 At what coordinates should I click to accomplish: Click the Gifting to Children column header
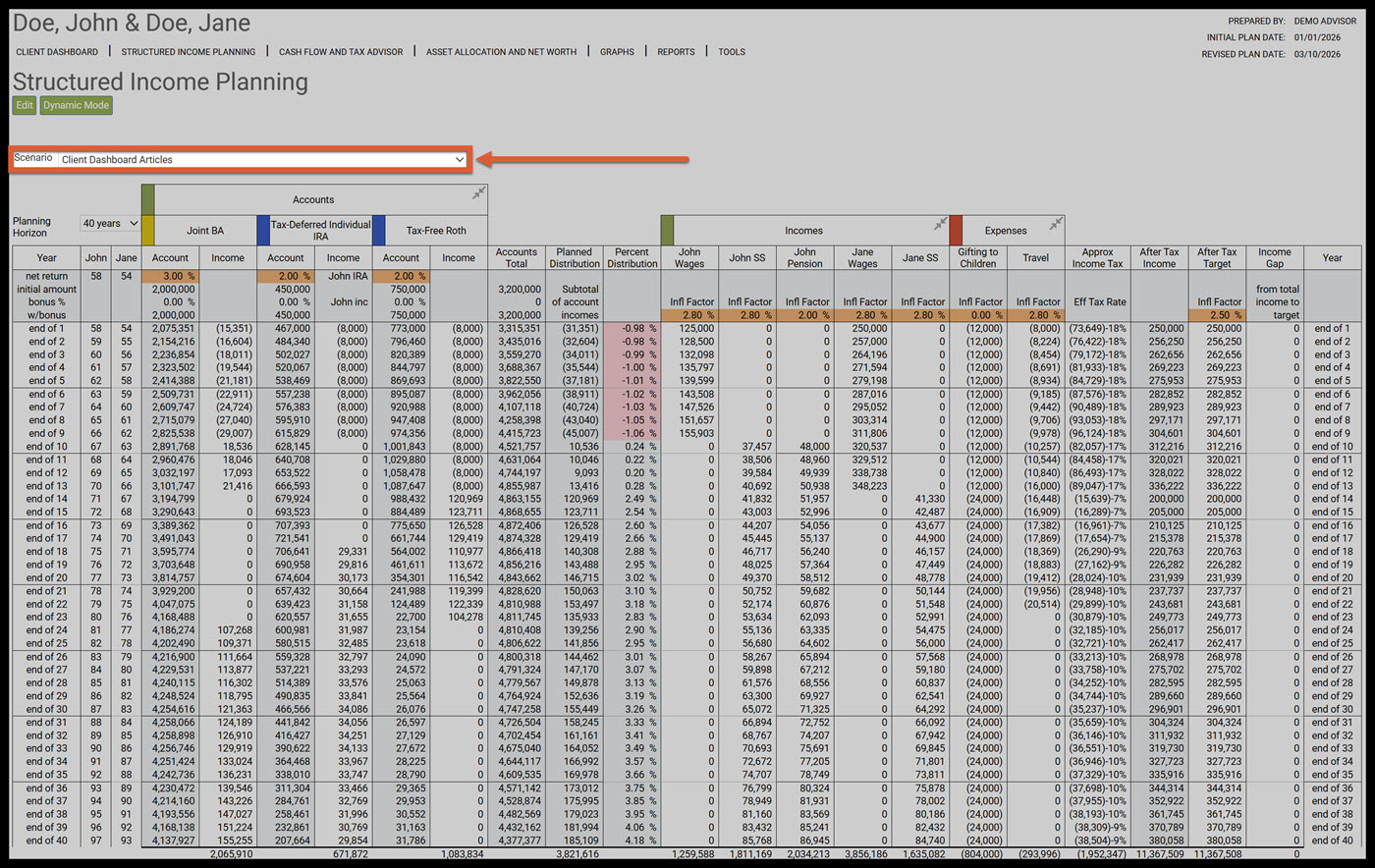pyautogui.click(x=978, y=258)
